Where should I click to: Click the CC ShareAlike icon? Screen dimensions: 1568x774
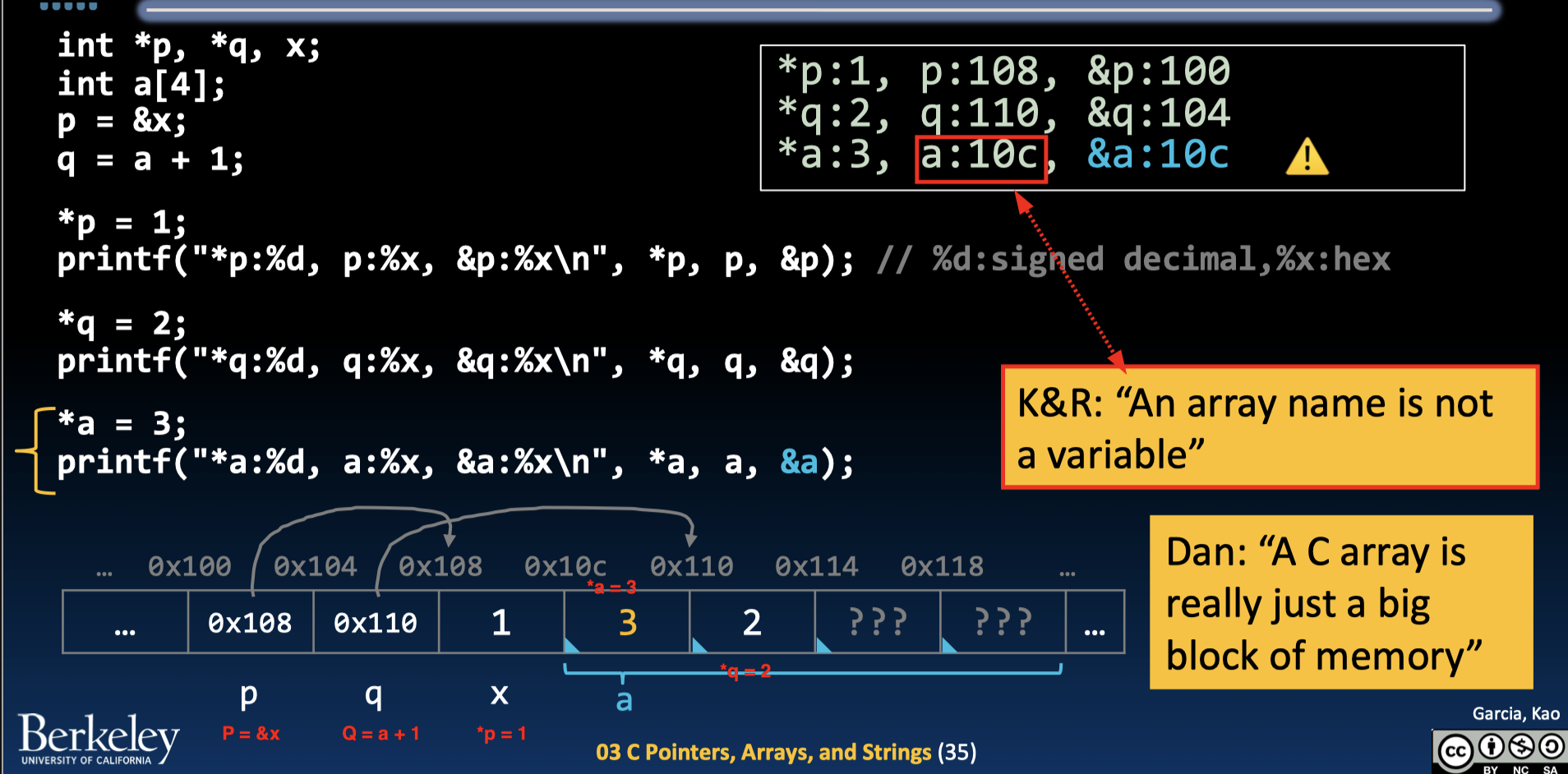(x=1551, y=747)
